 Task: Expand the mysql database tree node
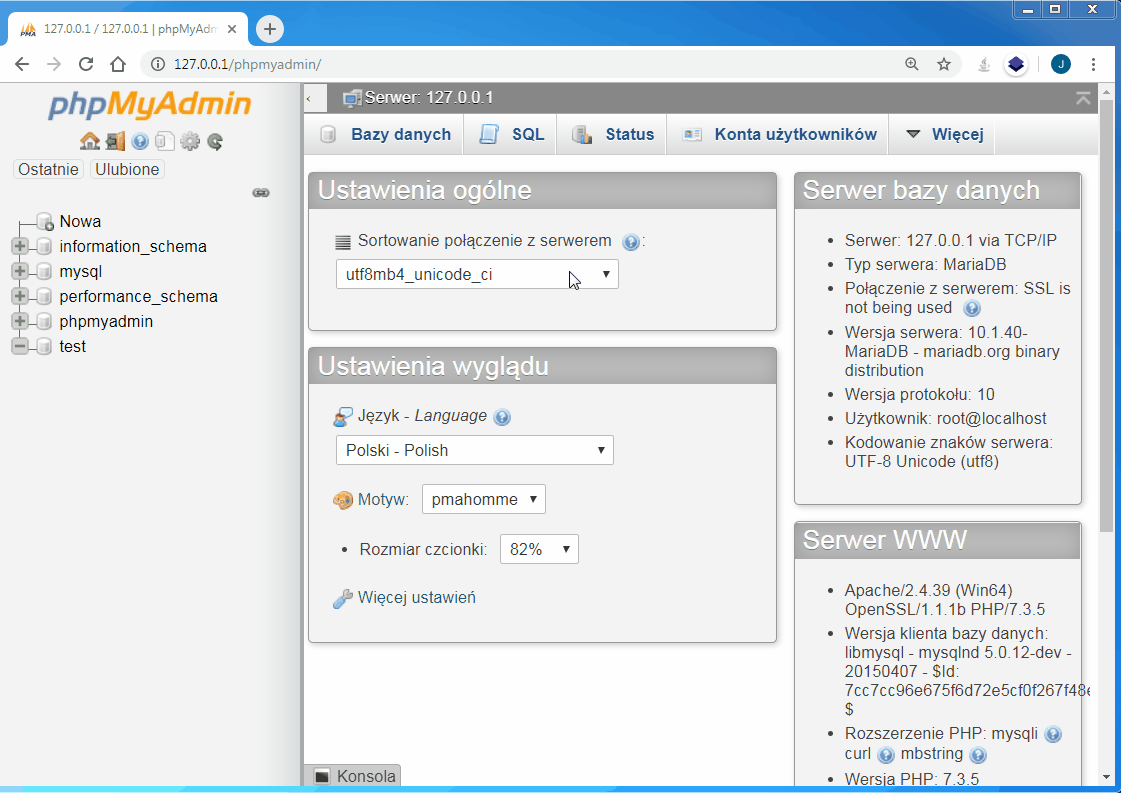[20, 272]
